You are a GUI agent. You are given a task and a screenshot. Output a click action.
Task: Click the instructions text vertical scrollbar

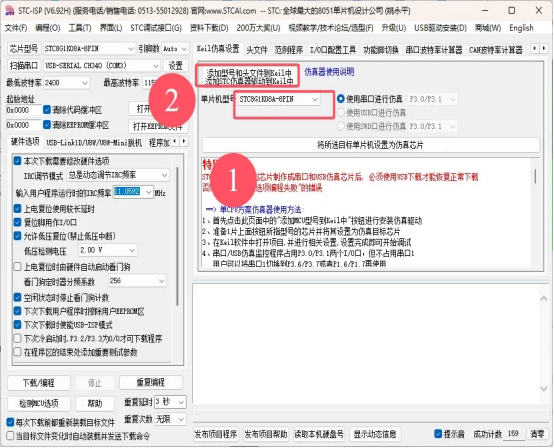pos(535,212)
